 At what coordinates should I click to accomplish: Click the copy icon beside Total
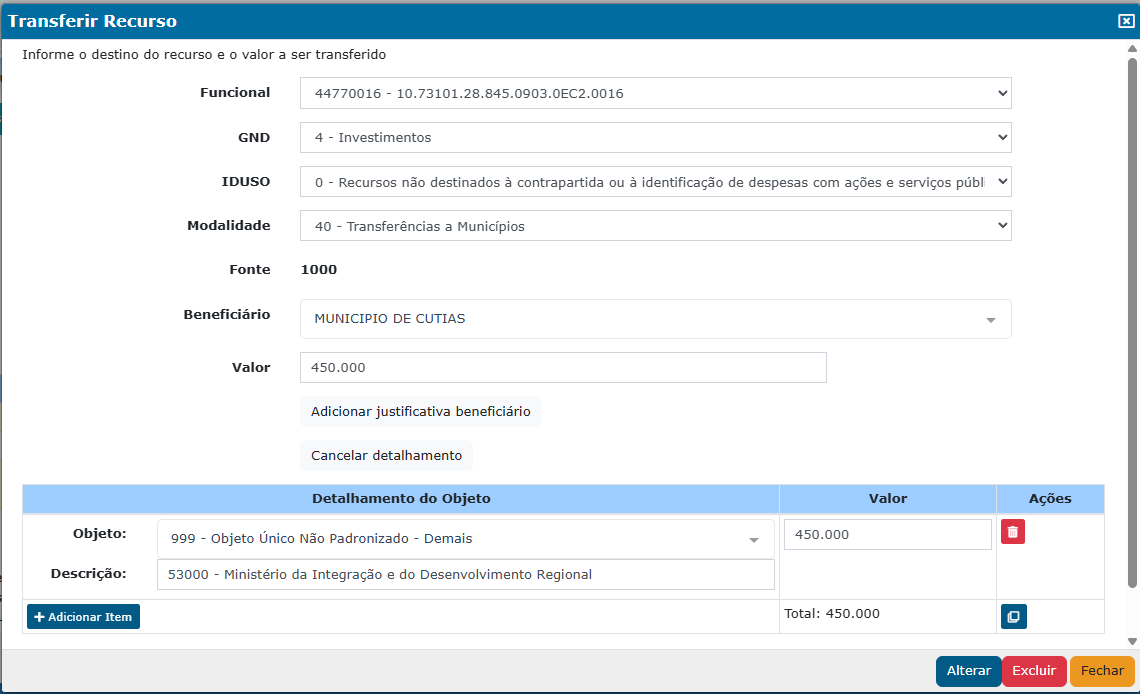point(1013,617)
